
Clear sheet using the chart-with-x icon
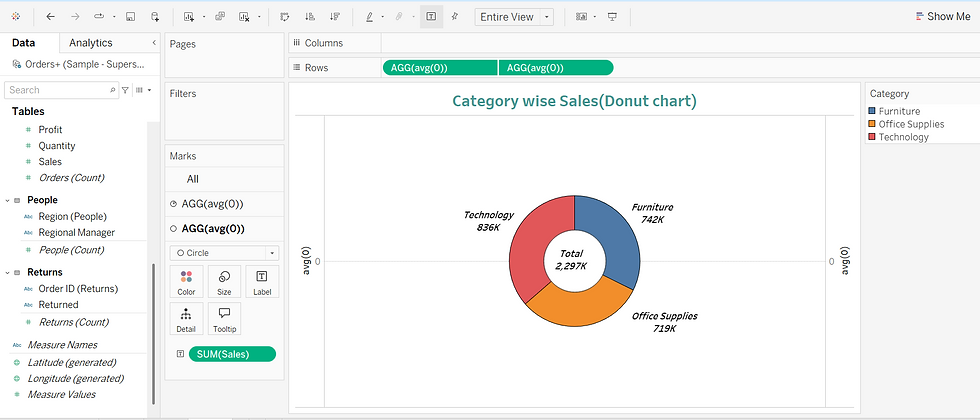(244, 17)
